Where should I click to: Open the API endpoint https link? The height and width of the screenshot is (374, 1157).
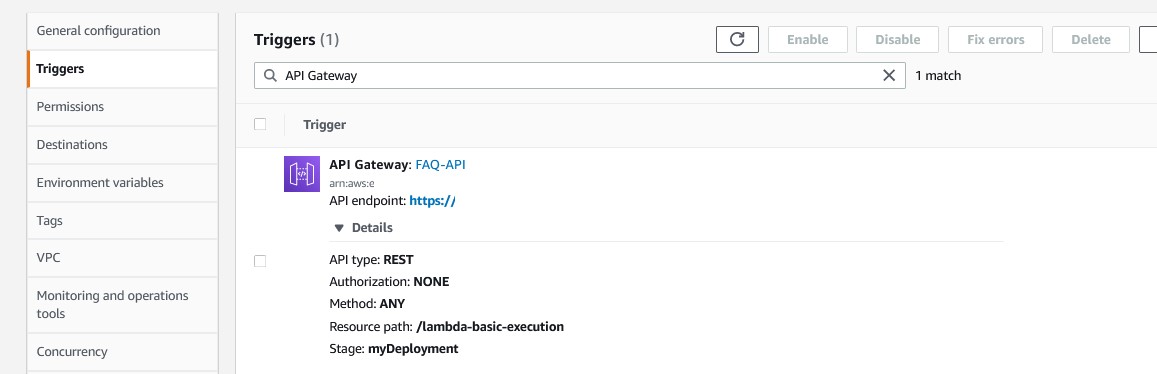pos(432,201)
